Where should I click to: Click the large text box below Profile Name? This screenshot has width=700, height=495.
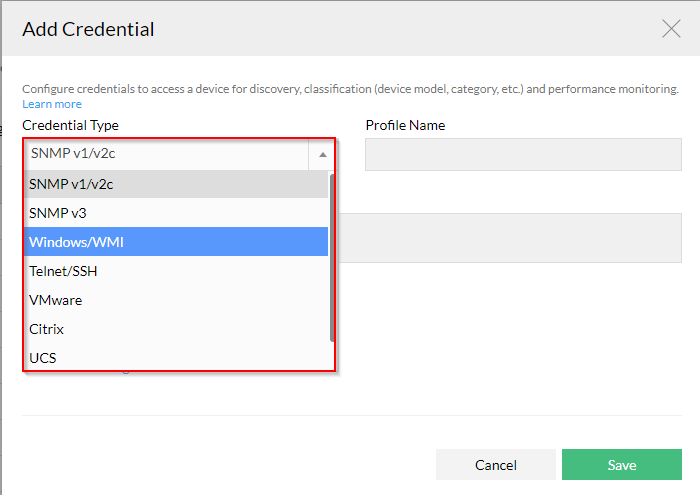[510, 238]
